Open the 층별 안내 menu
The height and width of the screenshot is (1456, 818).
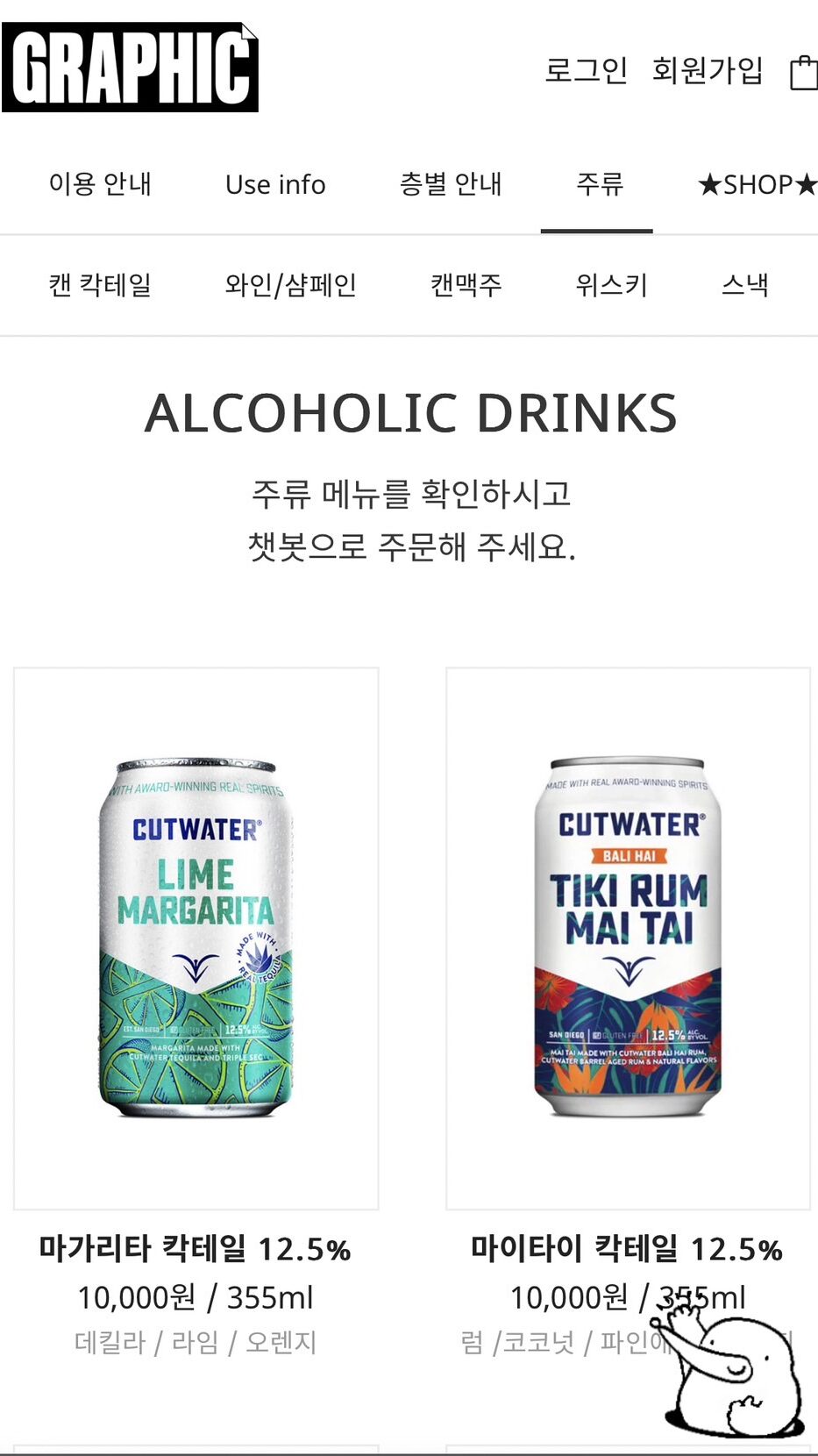click(x=451, y=184)
